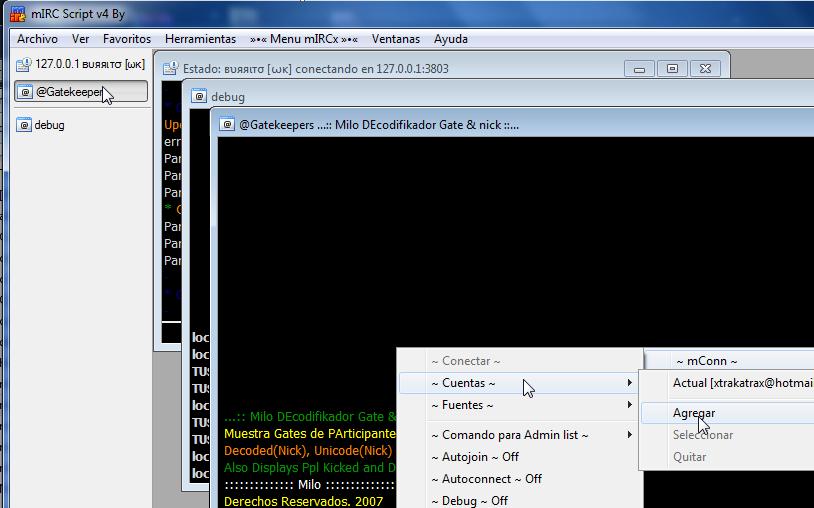This screenshot has height=508, width=814.
Task: Open the Ver menu
Action: (x=80, y=39)
